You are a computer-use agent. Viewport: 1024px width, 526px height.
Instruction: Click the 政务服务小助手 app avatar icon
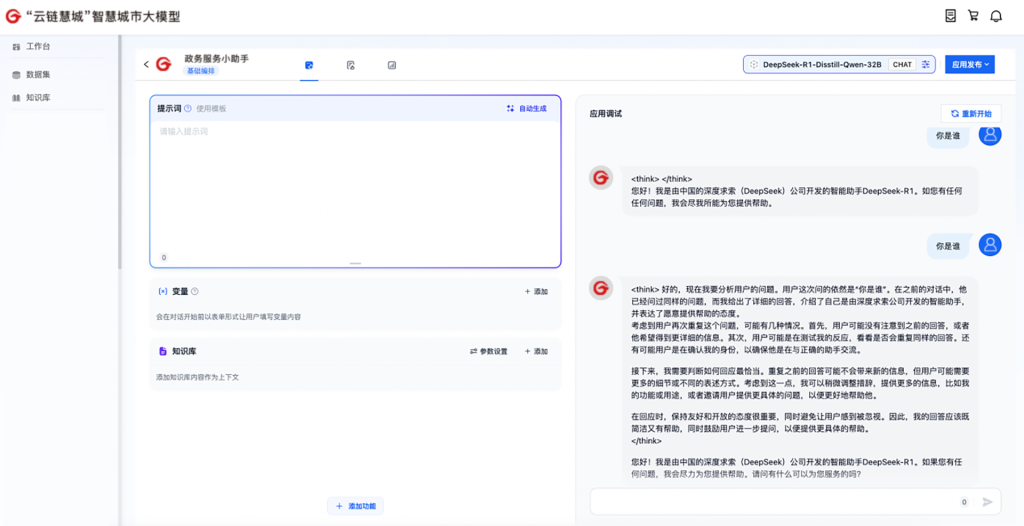[x=163, y=64]
